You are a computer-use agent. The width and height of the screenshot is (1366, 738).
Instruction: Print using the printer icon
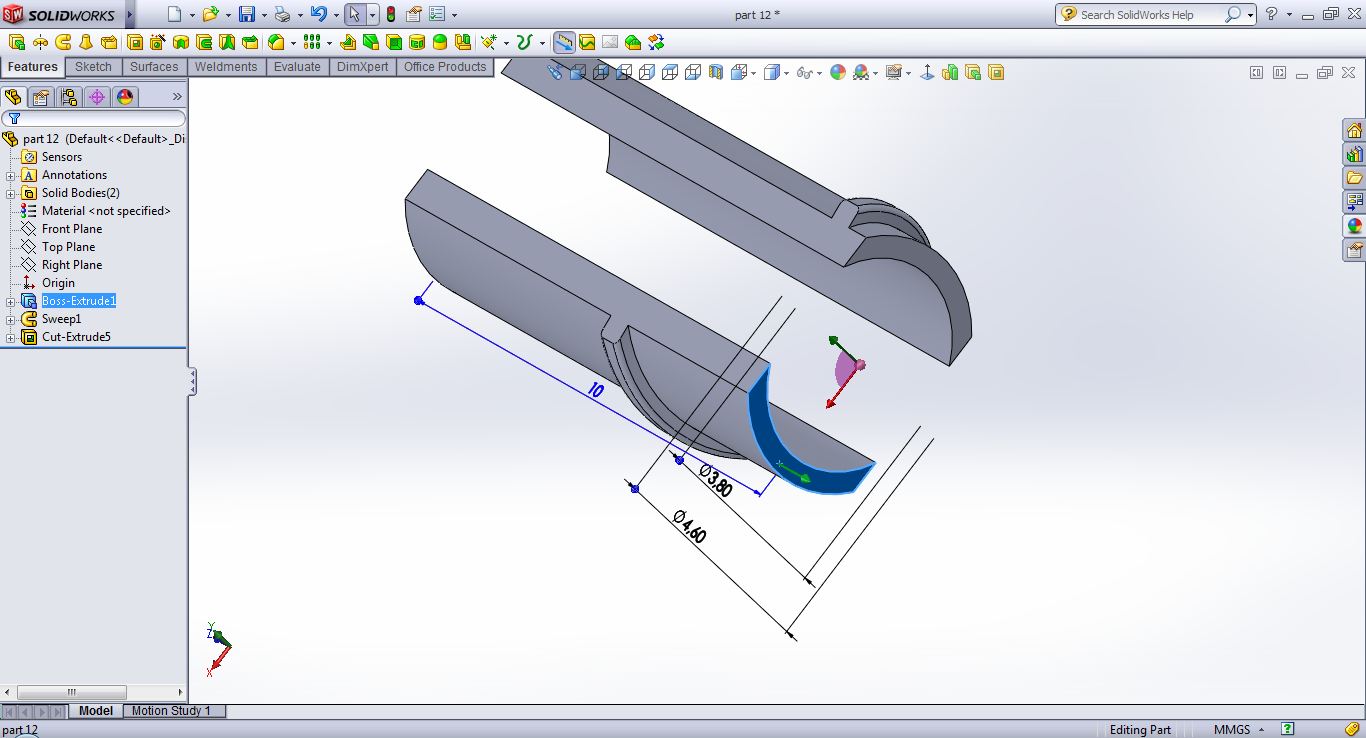[x=282, y=14]
